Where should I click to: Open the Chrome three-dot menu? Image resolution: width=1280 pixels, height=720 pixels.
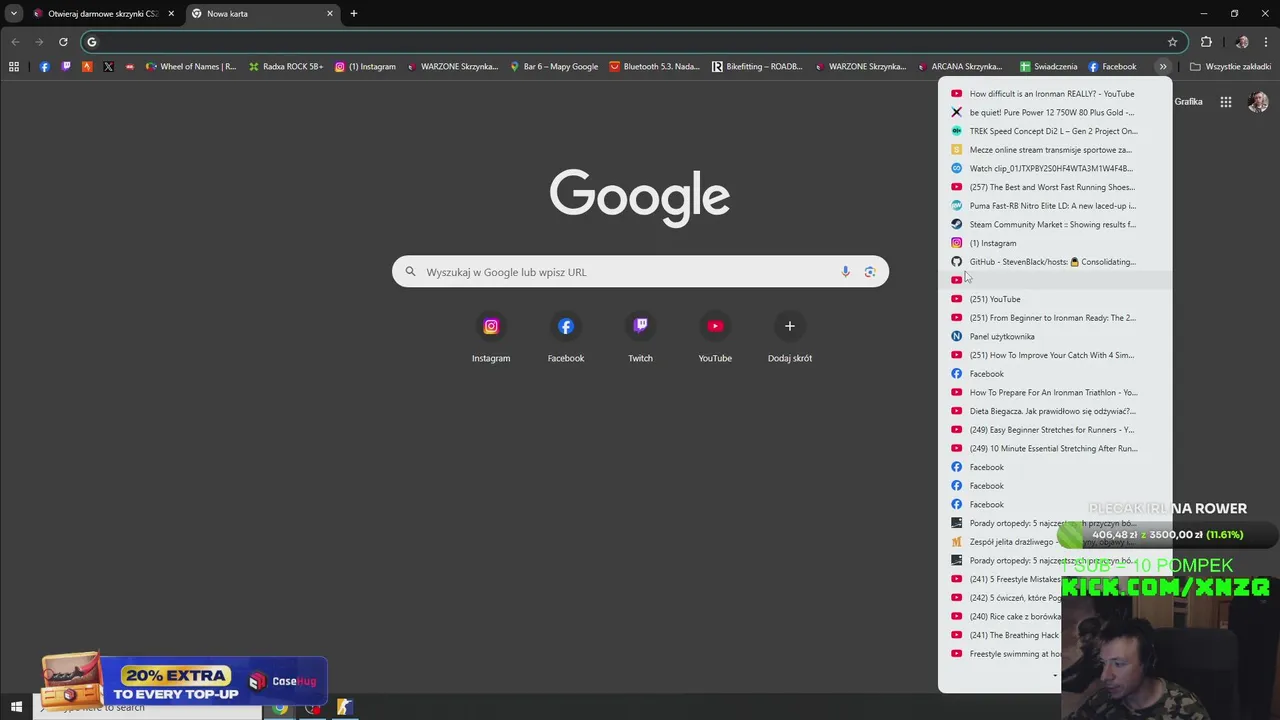[1267, 42]
